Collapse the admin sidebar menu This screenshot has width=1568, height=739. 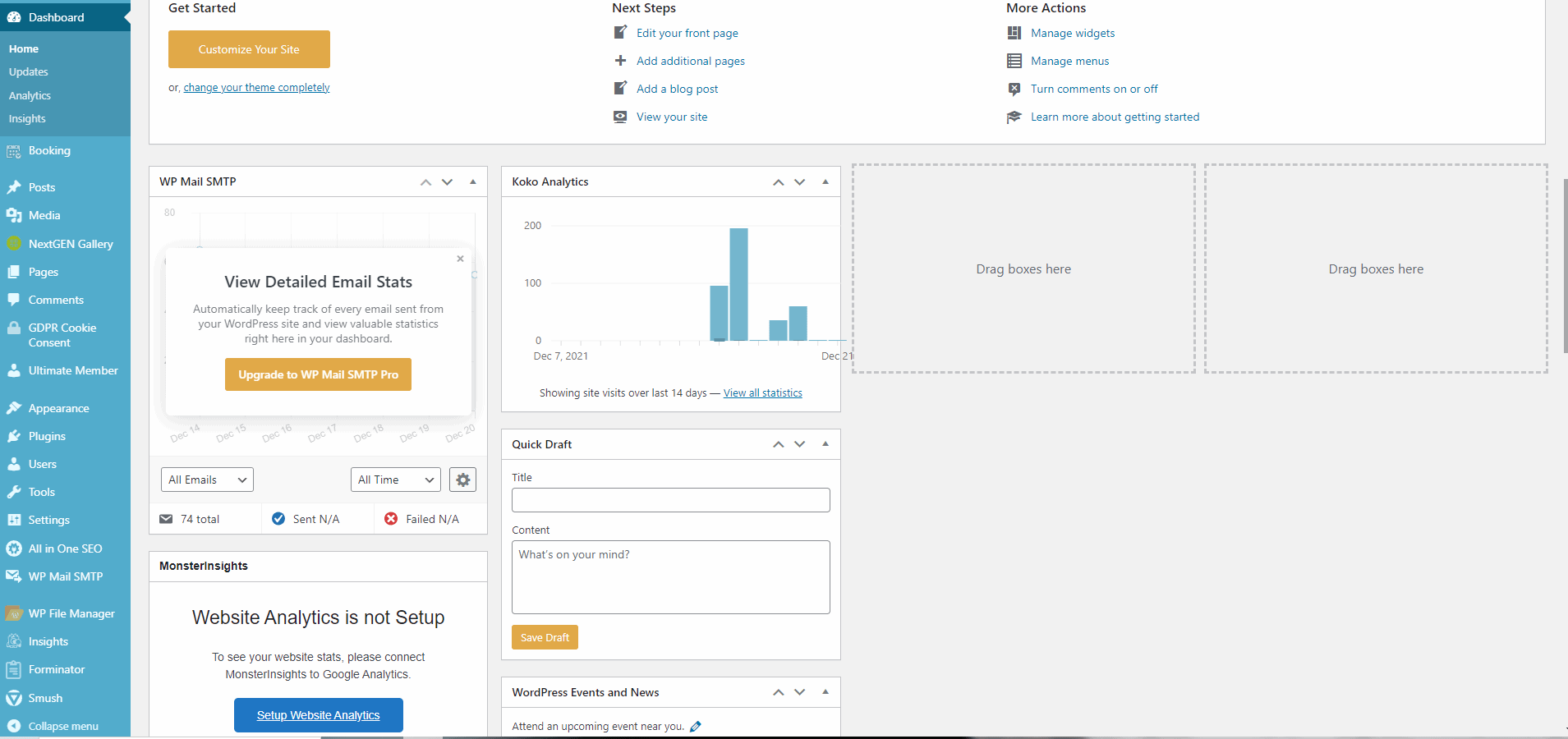tap(63, 726)
